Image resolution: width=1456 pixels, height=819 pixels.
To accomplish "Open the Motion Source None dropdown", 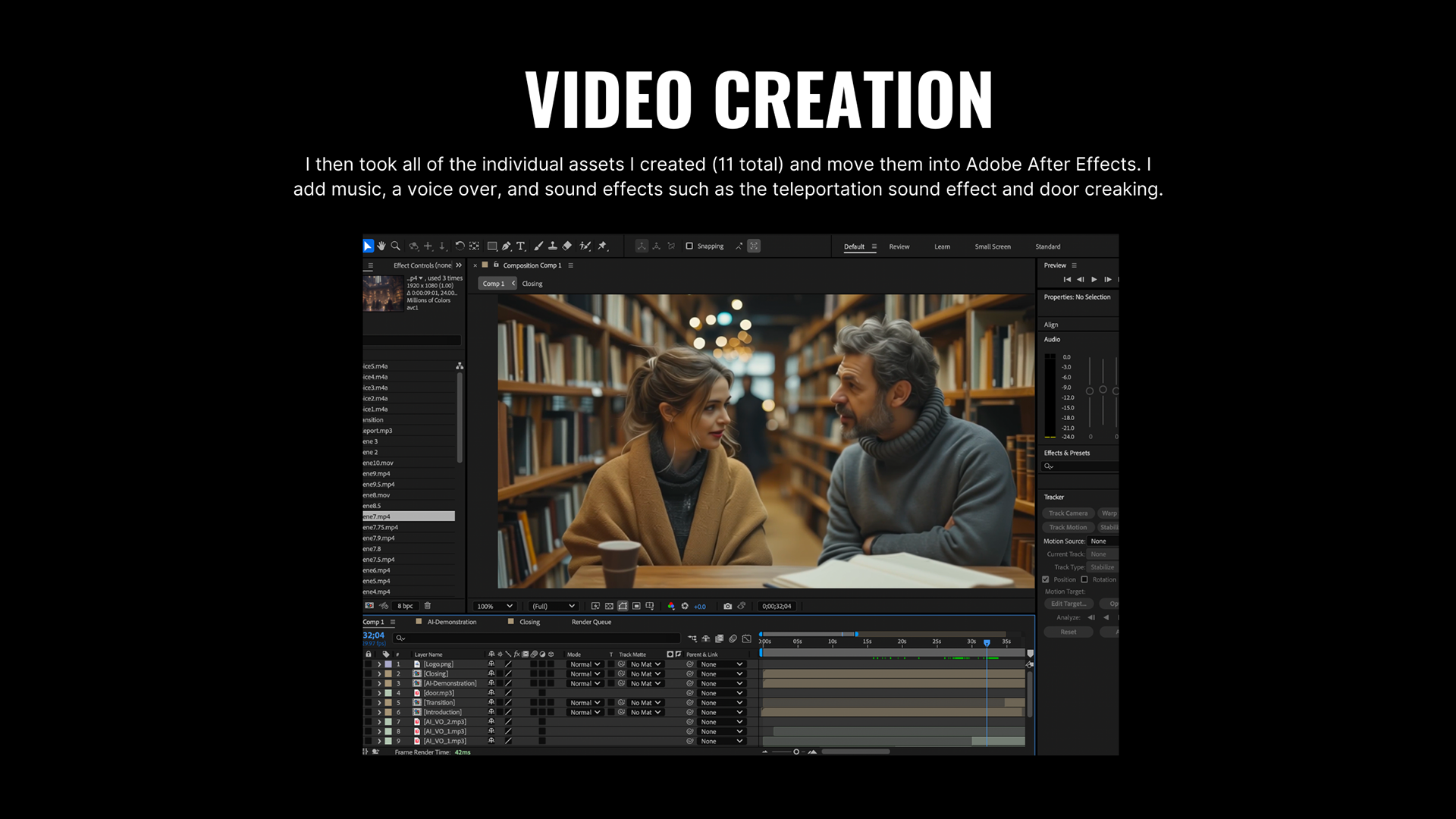I will (1103, 541).
